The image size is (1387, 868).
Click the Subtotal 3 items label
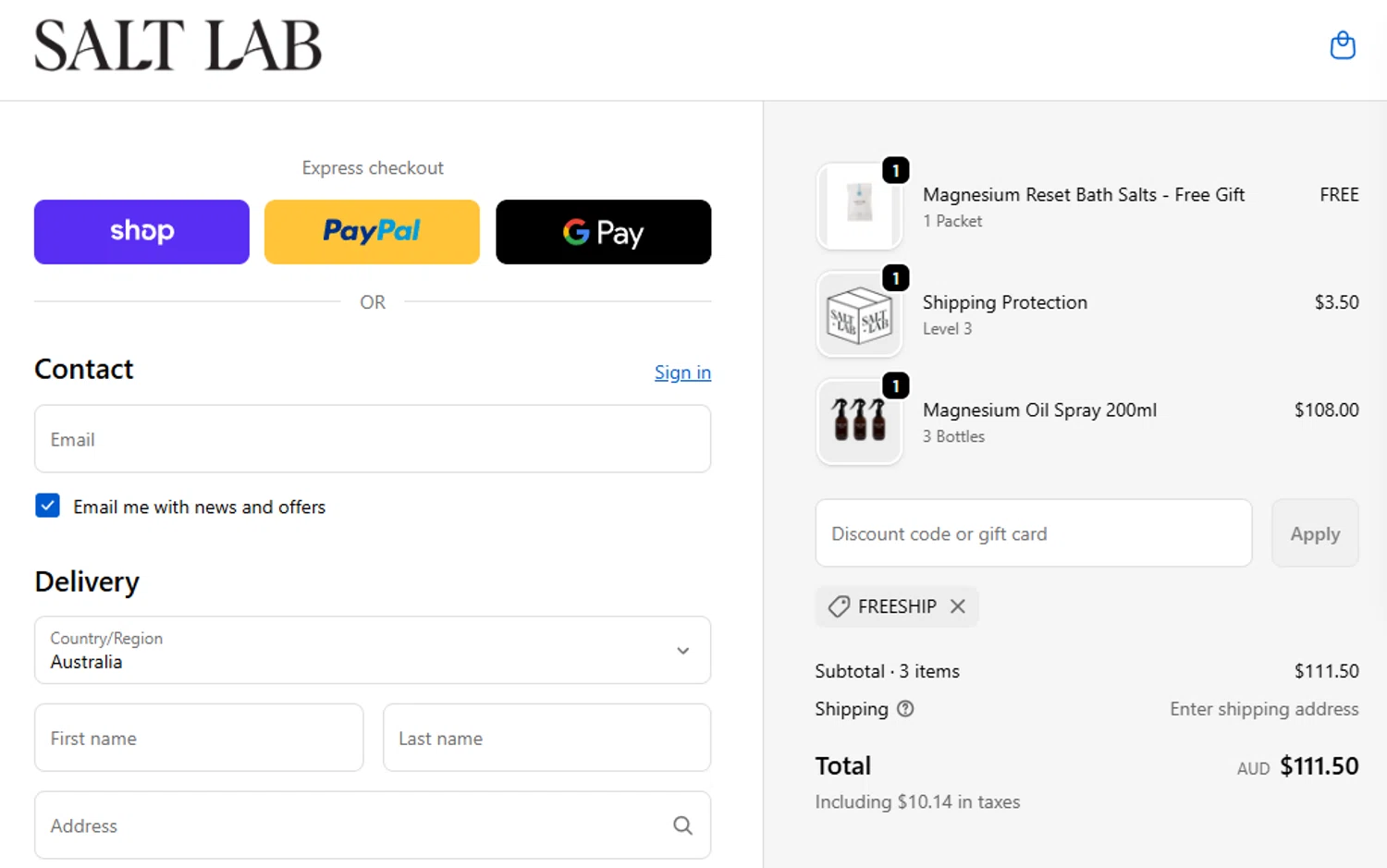887,671
